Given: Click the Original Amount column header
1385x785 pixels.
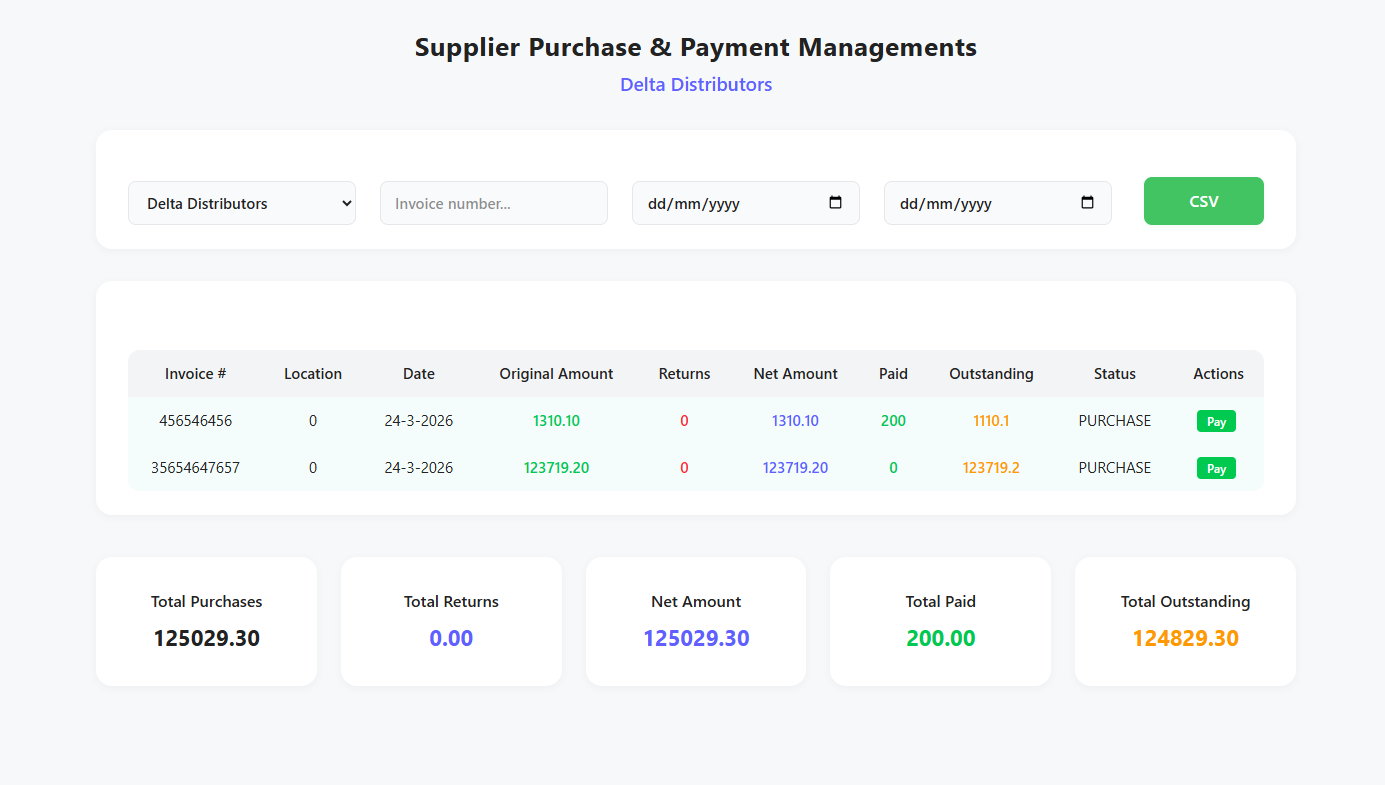Looking at the screenshot, I should pos(556,374).
